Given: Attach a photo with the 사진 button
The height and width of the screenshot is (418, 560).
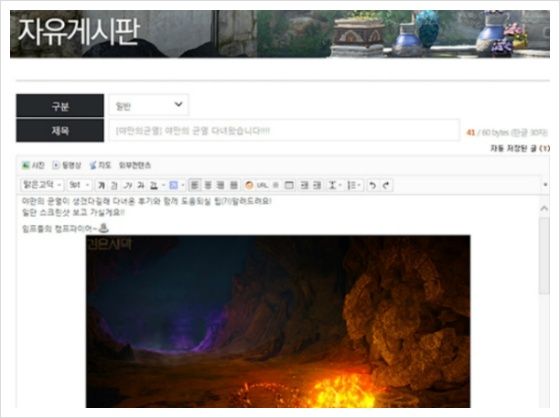Looking at the screenshot, I should tap(33, 165).
